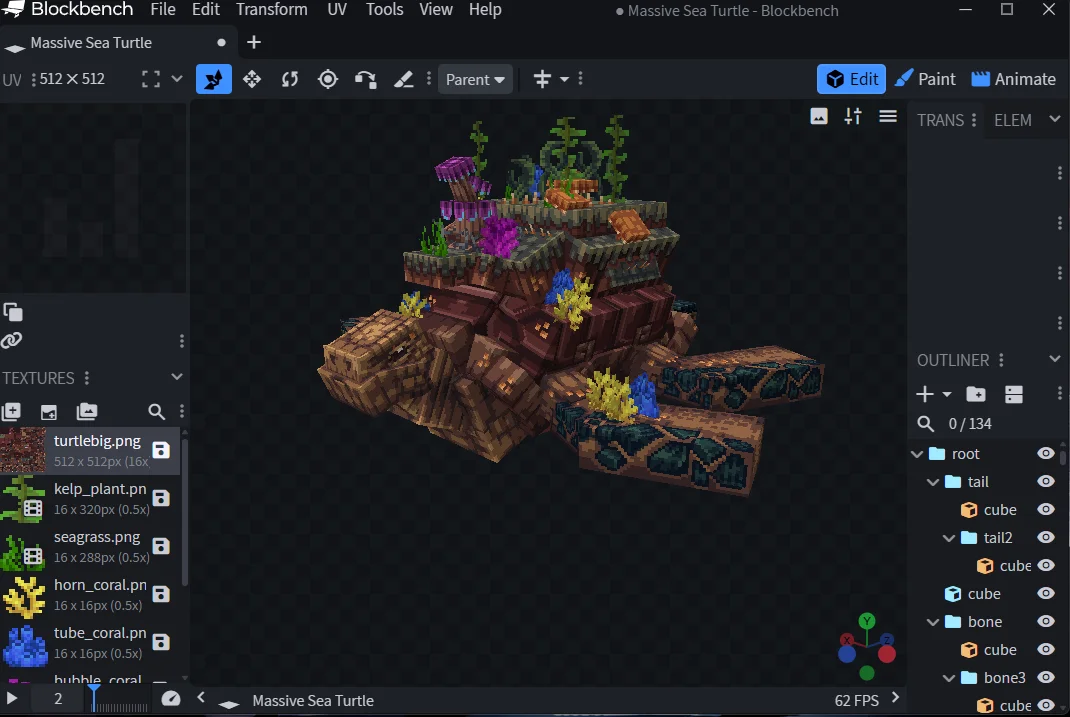Toggle visibility of the tail2 group
The image size is (1070, 717).
[x=1046, y=538]
